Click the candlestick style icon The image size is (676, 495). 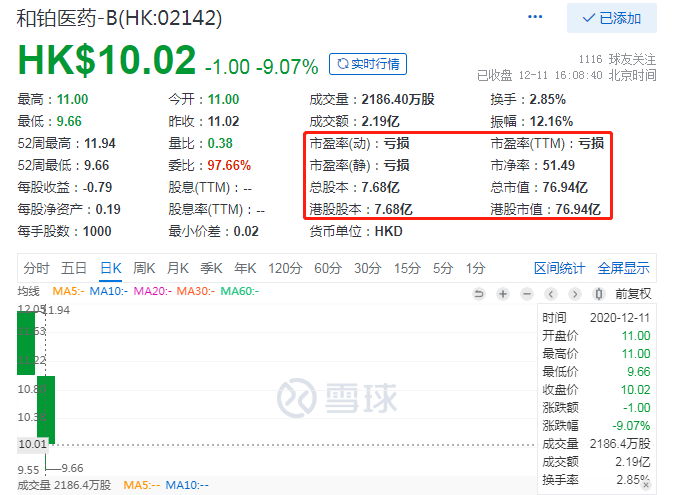[x=598, y=294]
